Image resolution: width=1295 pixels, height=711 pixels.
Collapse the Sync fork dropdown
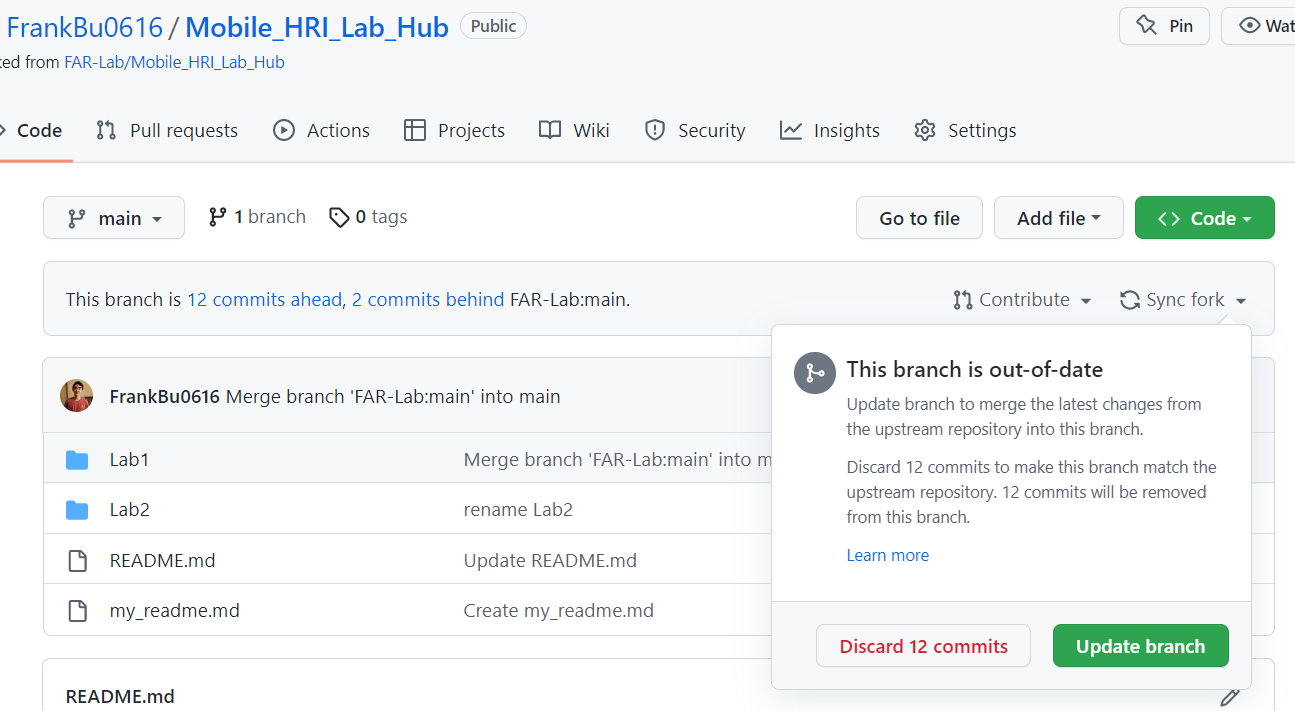(1184, 300)
